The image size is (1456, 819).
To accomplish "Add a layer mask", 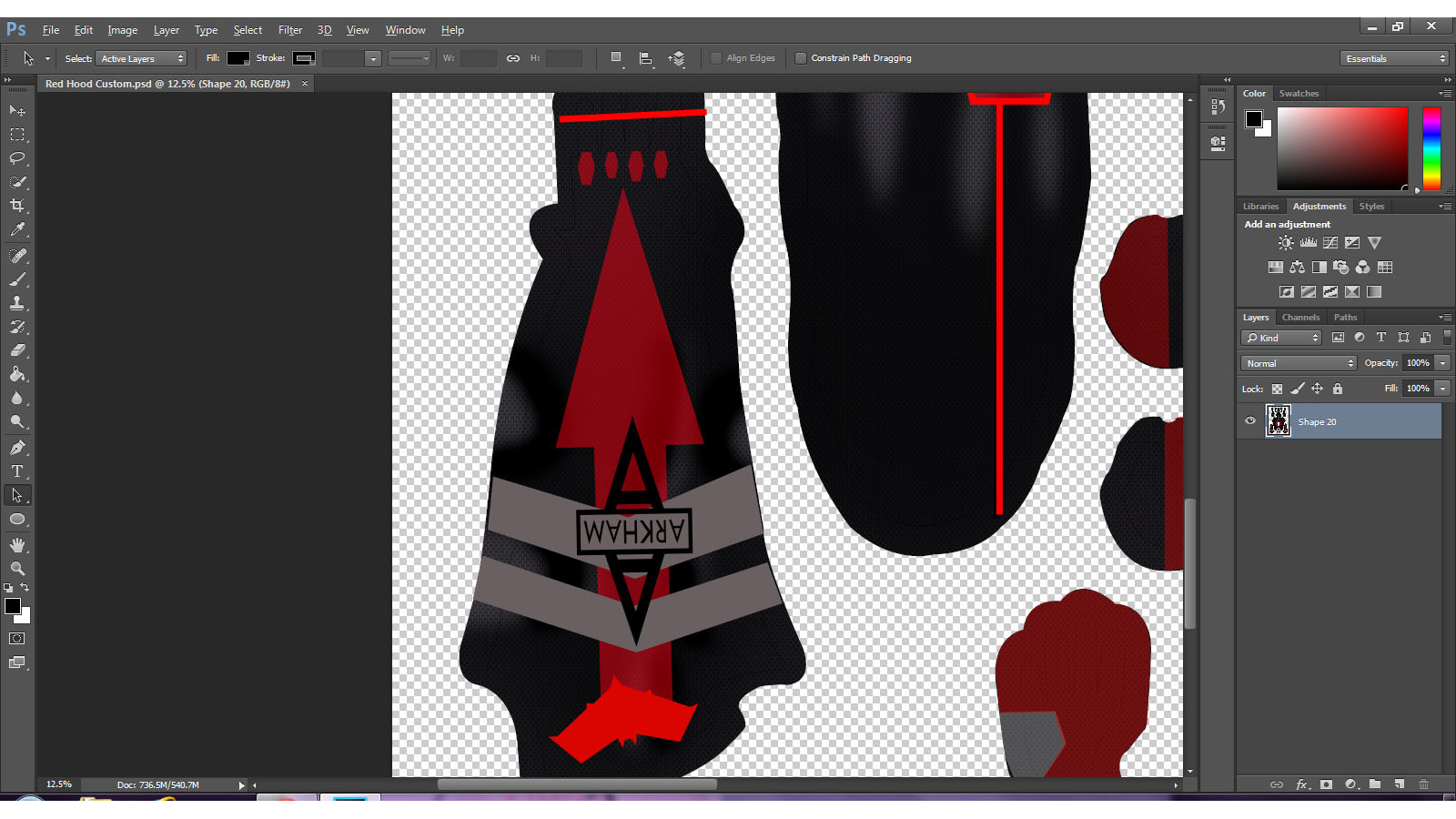I will 1326,784.
